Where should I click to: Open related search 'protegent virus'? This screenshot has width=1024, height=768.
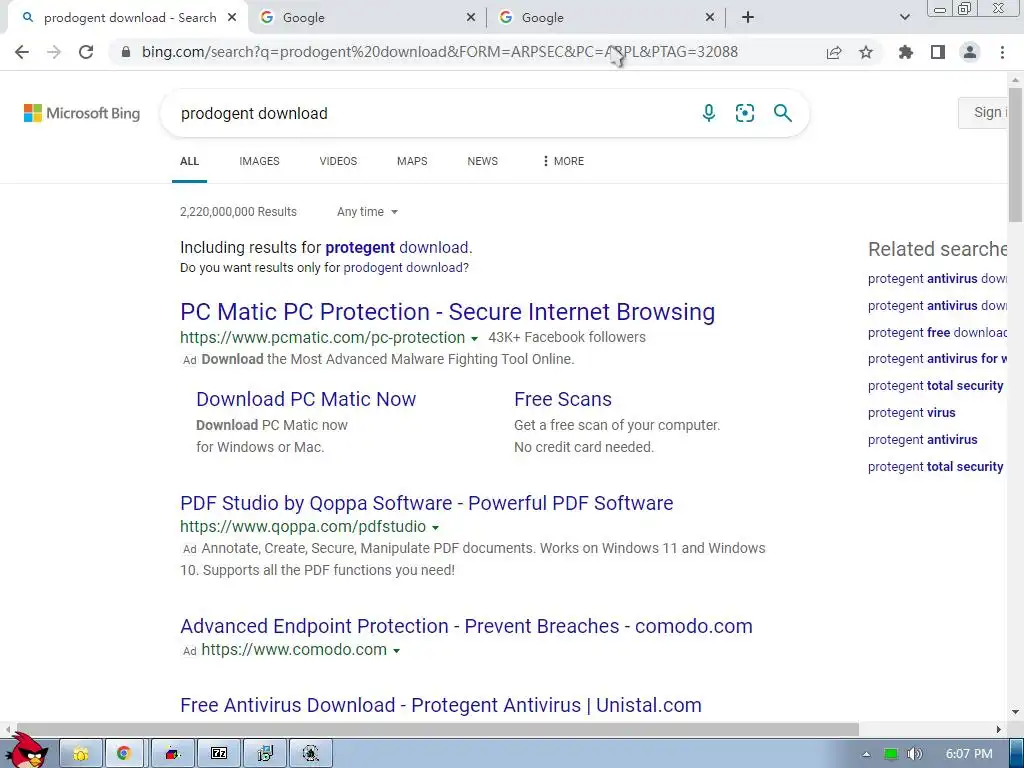pos(912,413)
